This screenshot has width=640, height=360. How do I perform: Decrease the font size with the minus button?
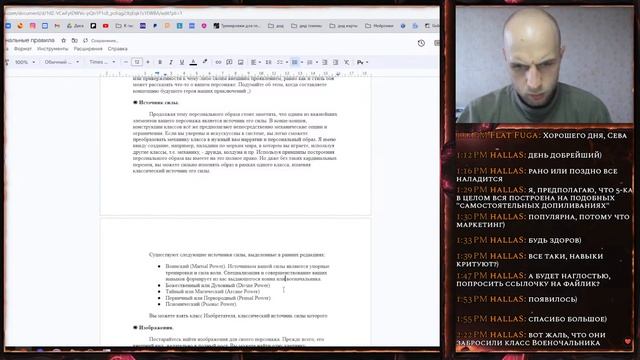(x=126, y=62)
